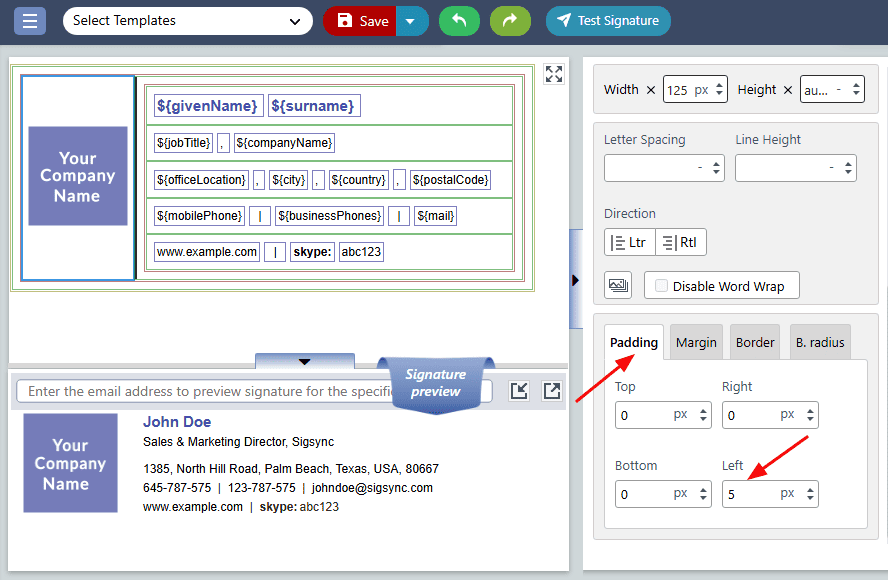Click the Save button
Screen dimensions: 888x580
tap(361, 21)
